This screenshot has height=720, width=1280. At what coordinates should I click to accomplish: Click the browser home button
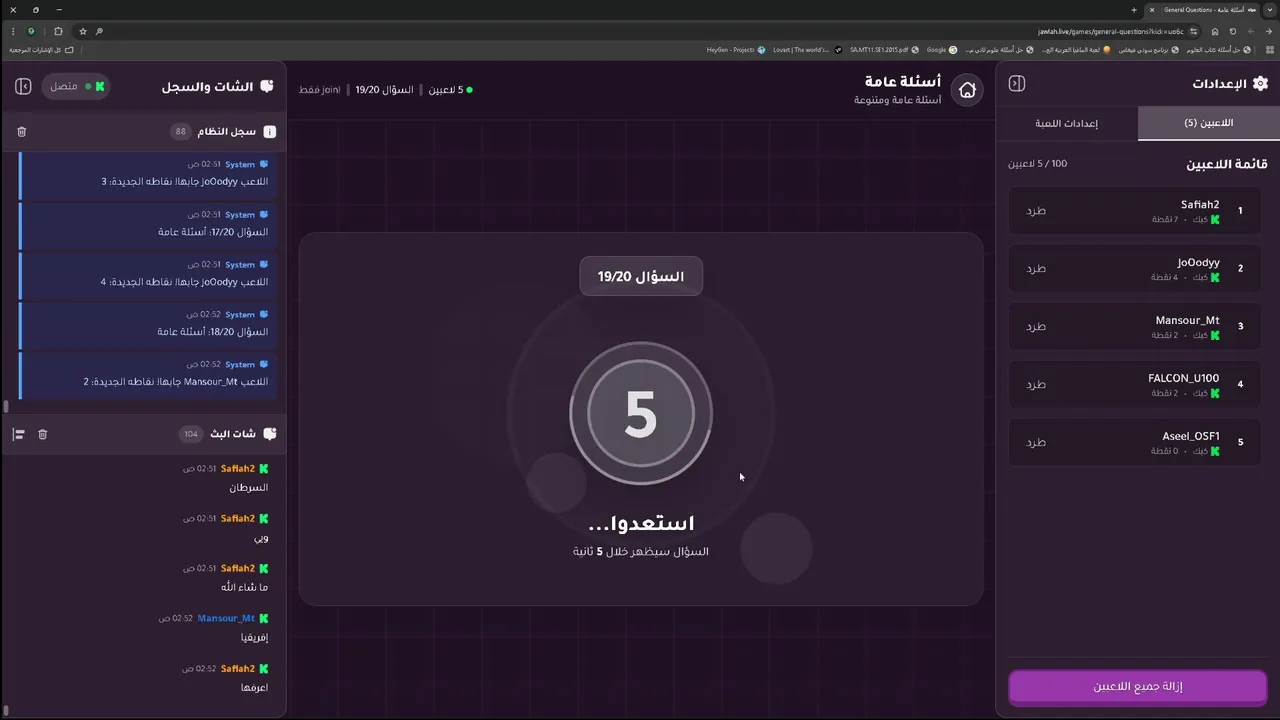[1215, 31]
